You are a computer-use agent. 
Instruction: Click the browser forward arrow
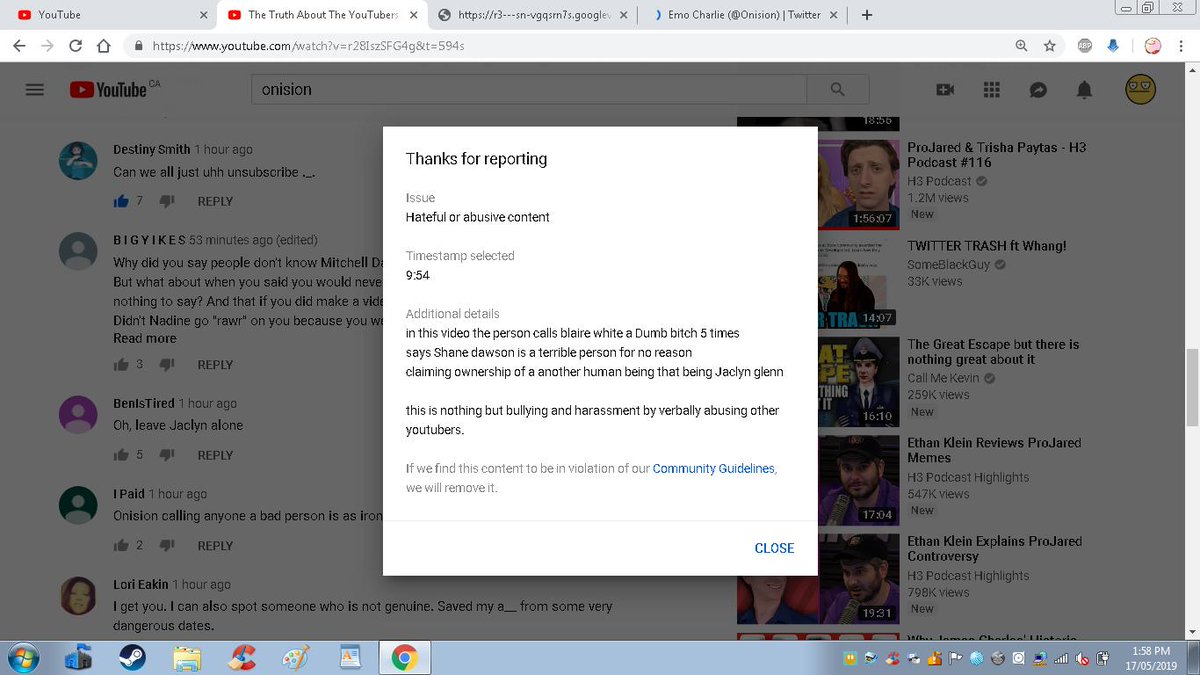(x=47, y=46)
